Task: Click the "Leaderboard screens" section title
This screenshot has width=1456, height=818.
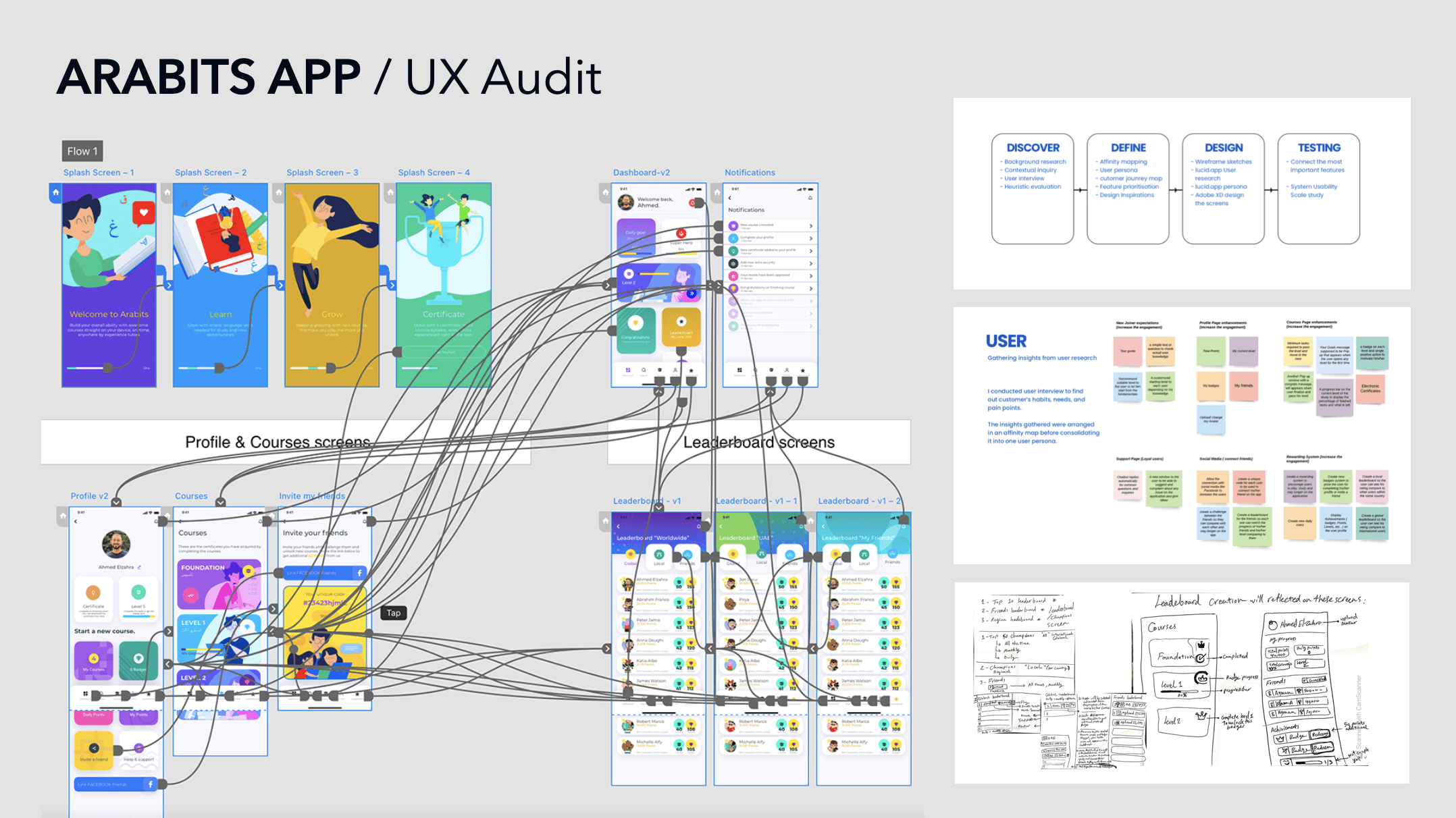Action: click(759, 442)
